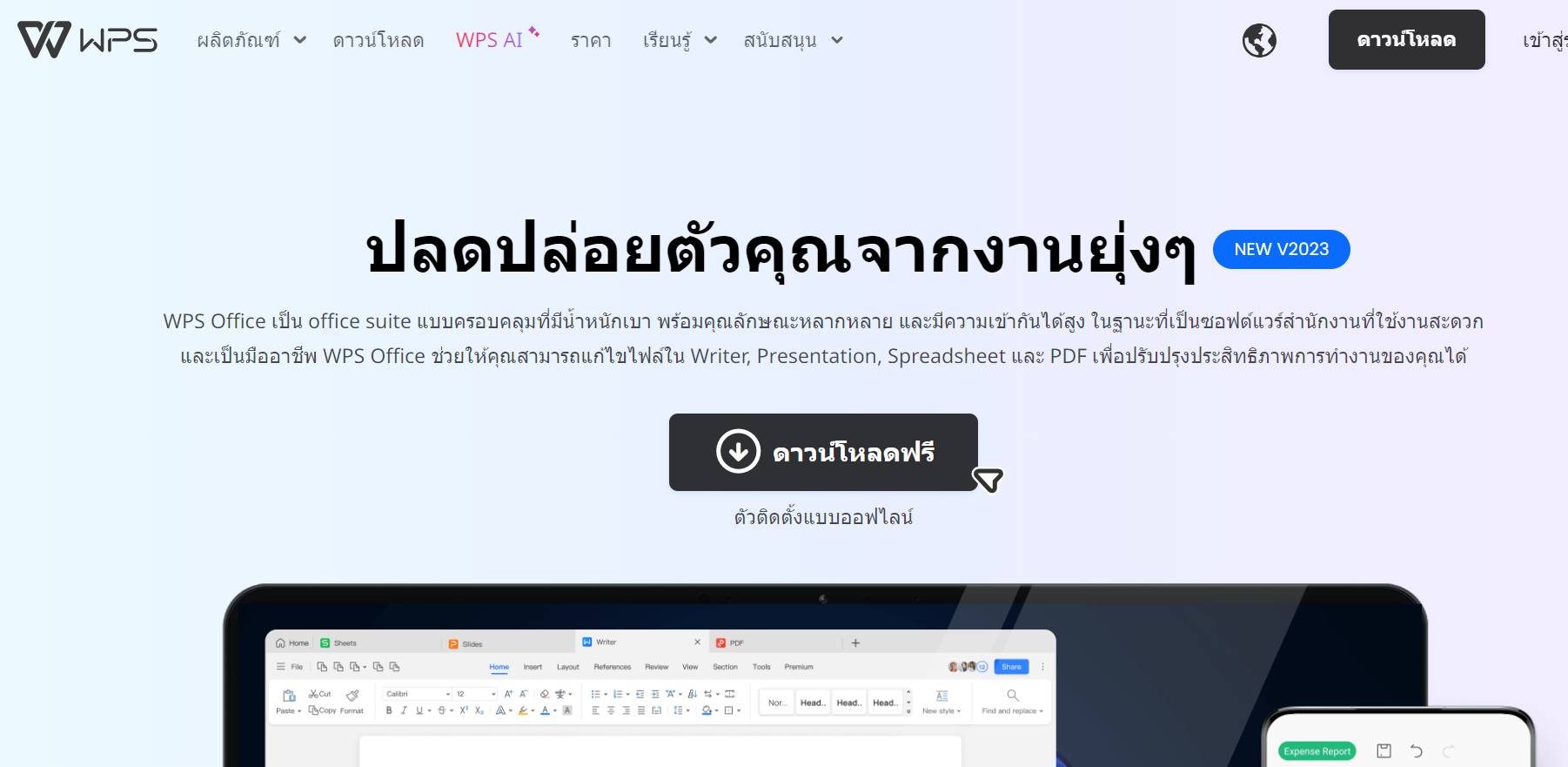Go to the ราคา pricing page
This screenshot has width=1568, height=767.
tap(591, 40)
